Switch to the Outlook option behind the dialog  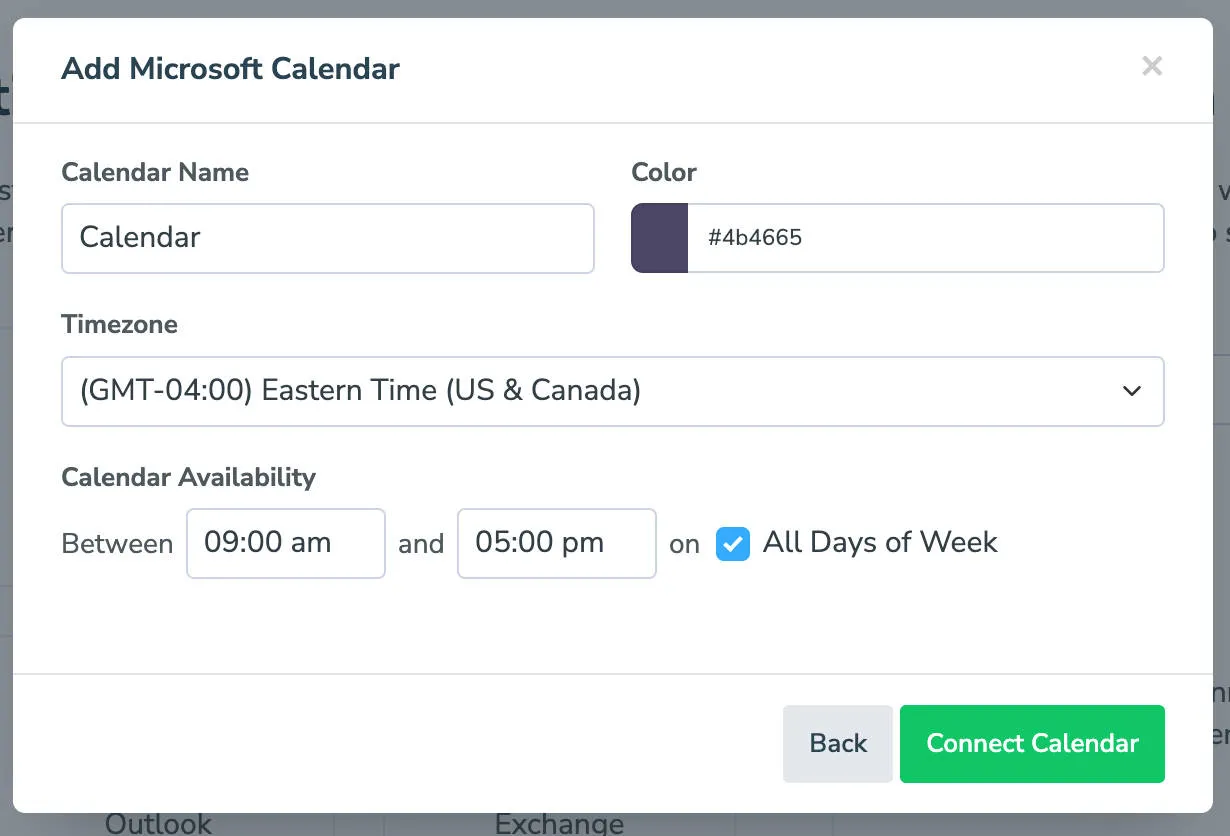[158, 823]
